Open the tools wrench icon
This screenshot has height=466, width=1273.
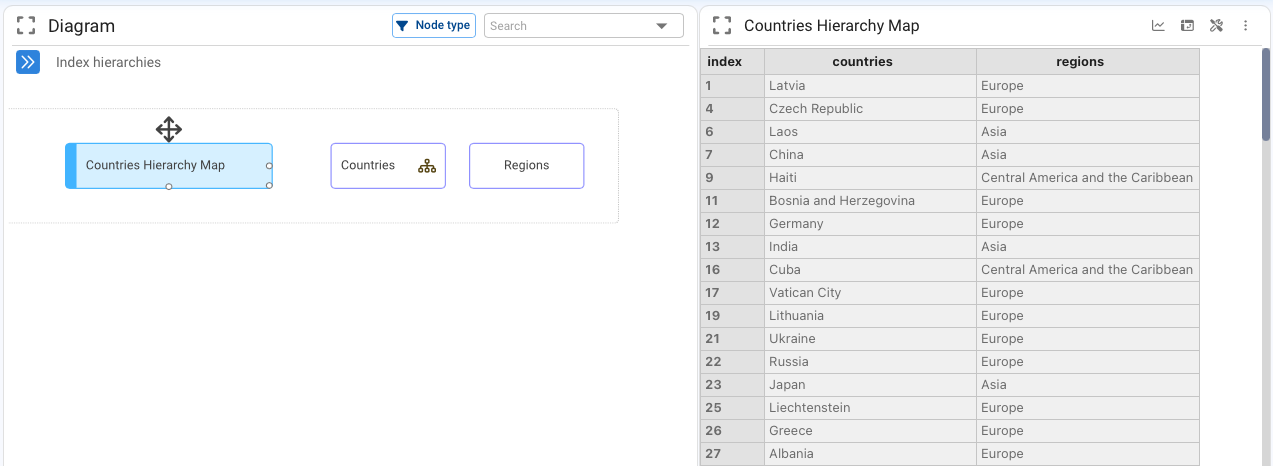[x=1216, y=26]
